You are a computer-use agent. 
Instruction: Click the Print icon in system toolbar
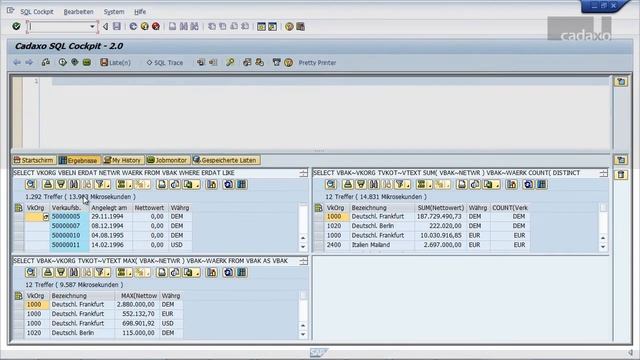click(173, 27)
